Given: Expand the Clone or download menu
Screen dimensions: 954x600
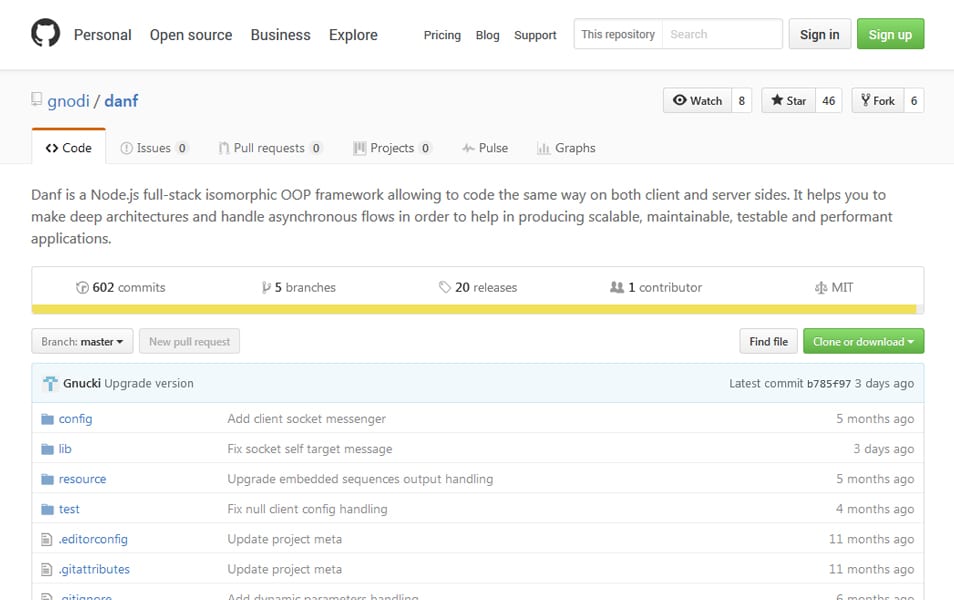Looking at the screenshot, I should (x=863, y=341).
